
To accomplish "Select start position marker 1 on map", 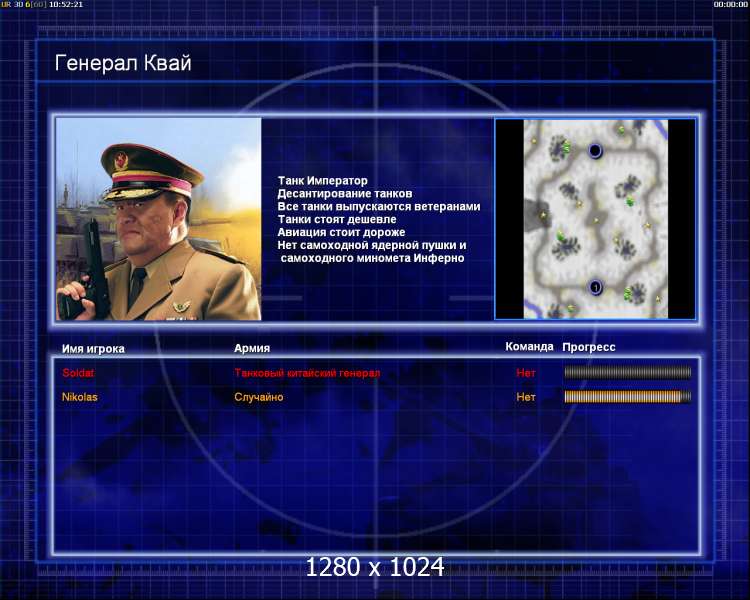I will (596, 288).
